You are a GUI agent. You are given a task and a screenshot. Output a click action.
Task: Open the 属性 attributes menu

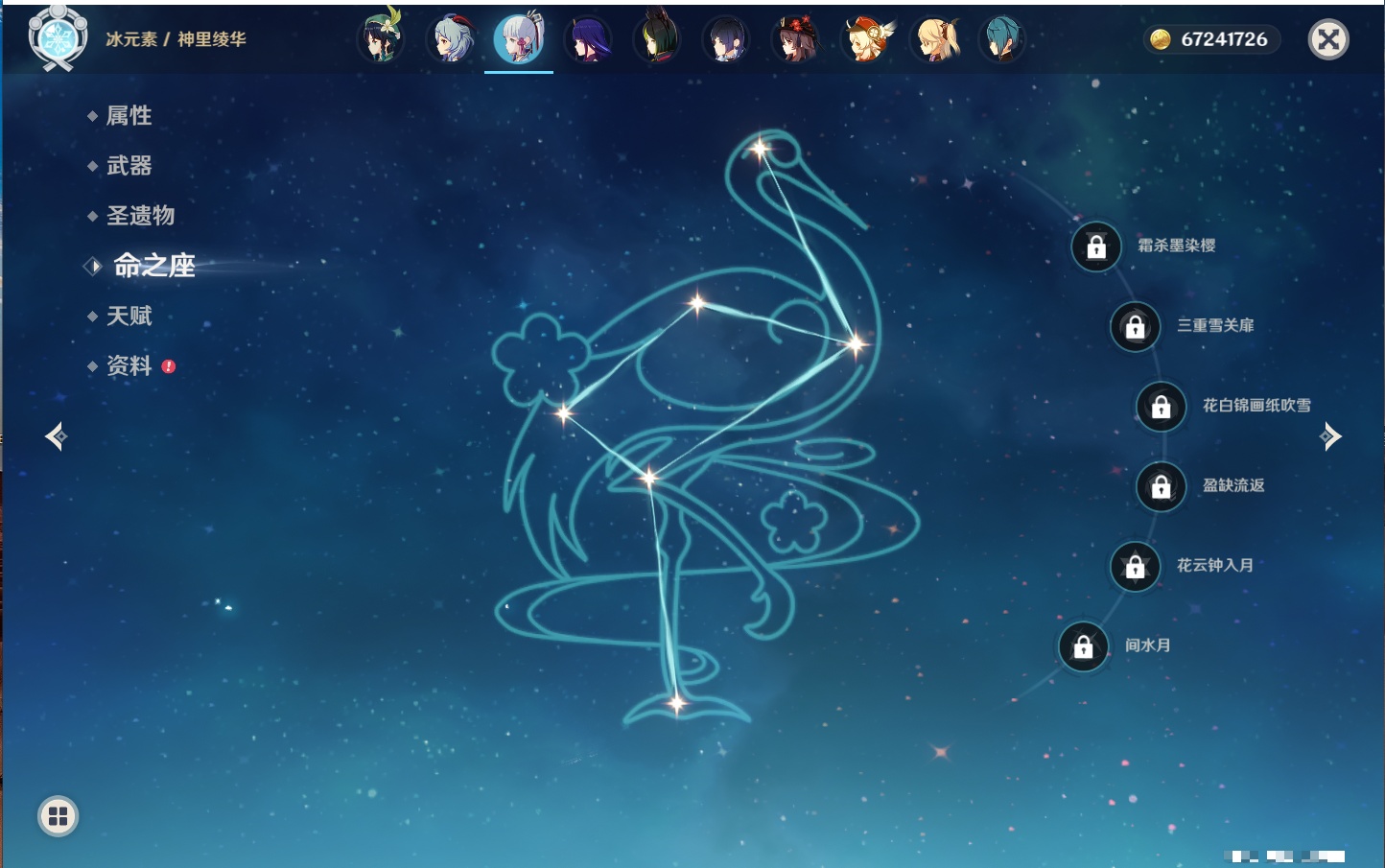[129, 116]
